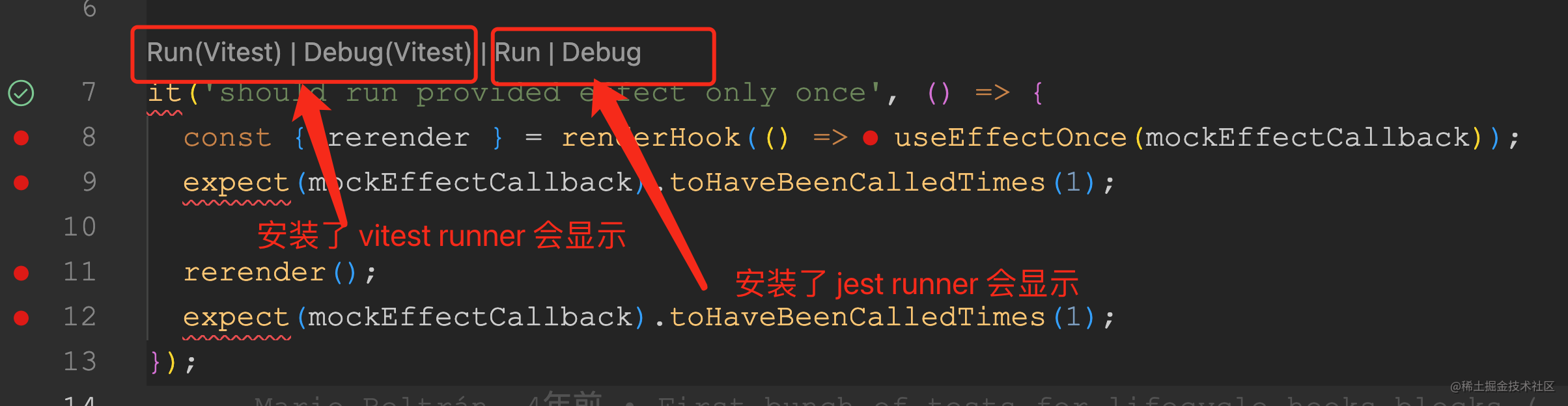1568x406 pixels.
Task: Toggle the breakpoint on line 8
Action: pos(21,138)
